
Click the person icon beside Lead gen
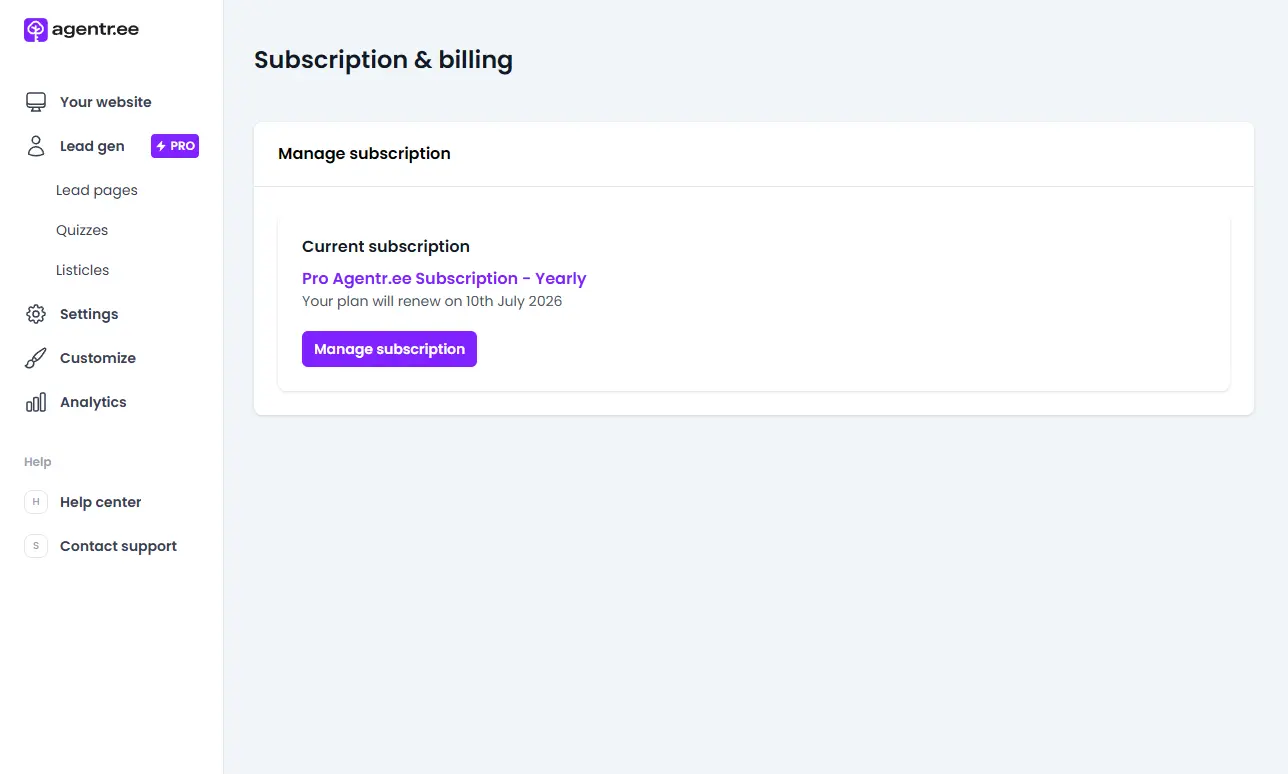[x=36, y=146]
